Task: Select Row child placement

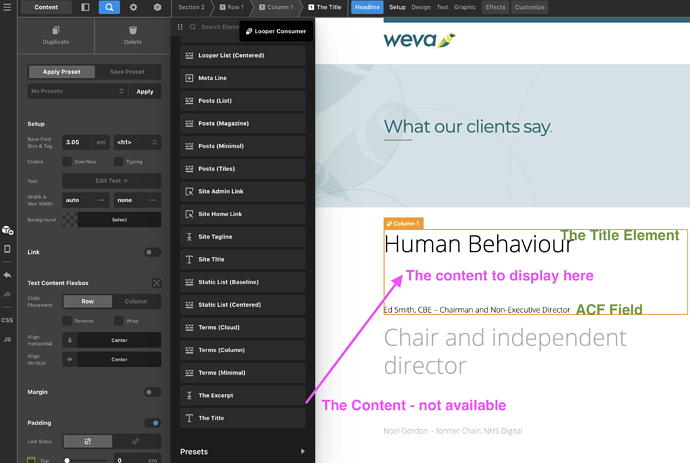Action: coord(88,301)
